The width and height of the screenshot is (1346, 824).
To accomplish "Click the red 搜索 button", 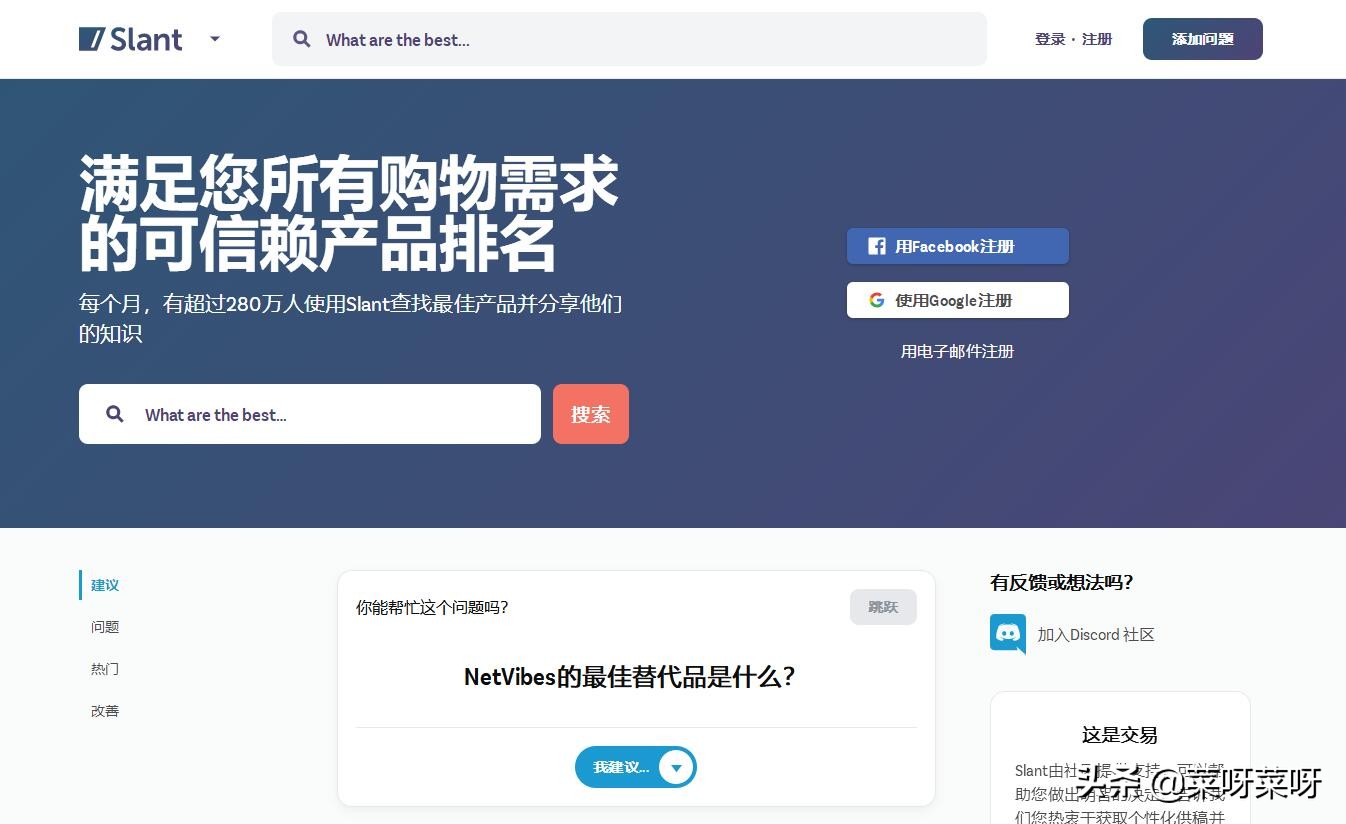I will click(590, 413).
